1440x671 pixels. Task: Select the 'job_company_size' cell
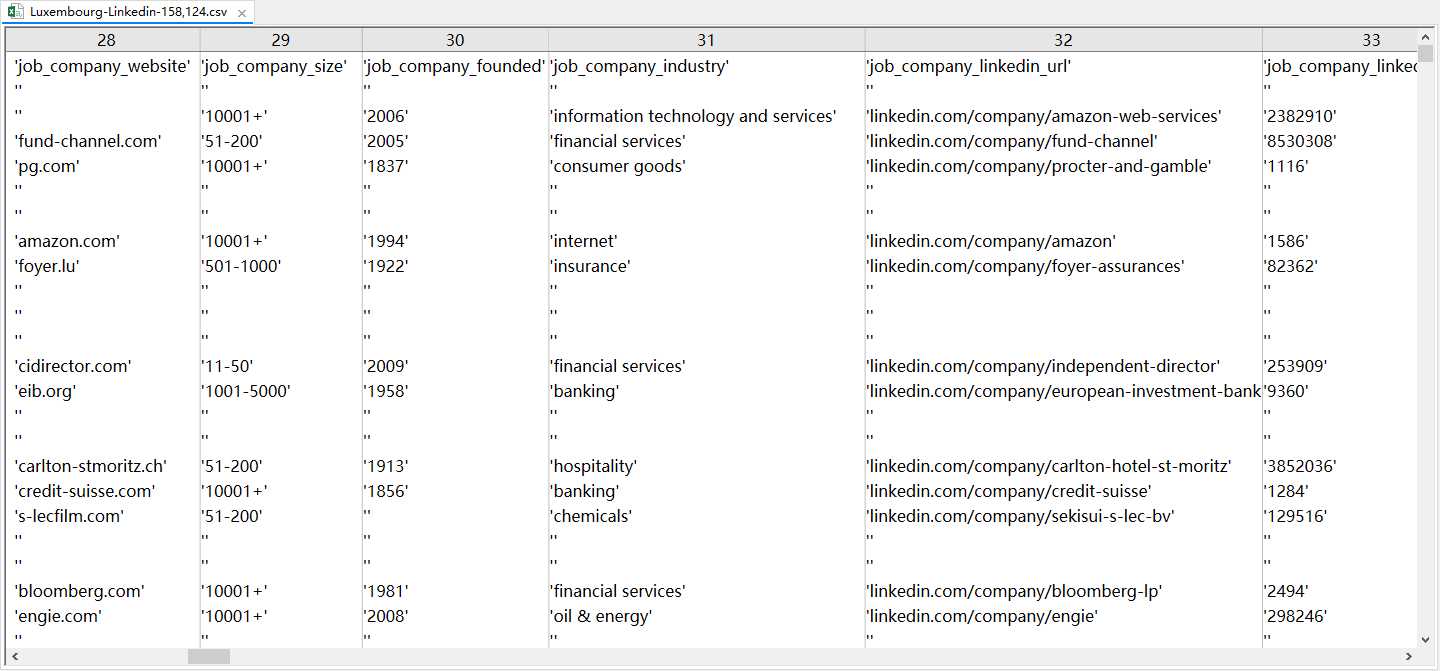coord(281,66)
